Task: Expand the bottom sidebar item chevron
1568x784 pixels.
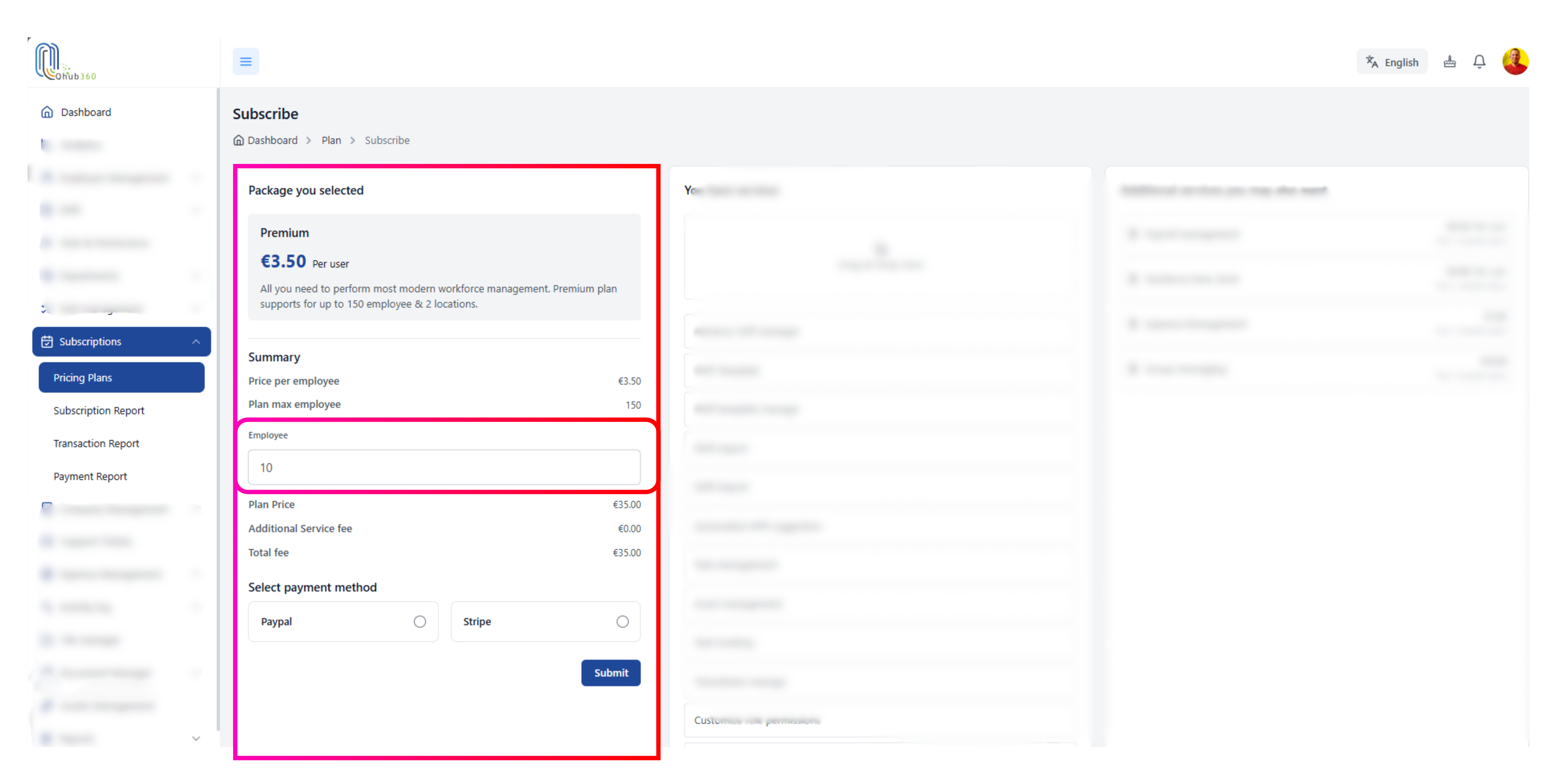Action: (196, 738)
